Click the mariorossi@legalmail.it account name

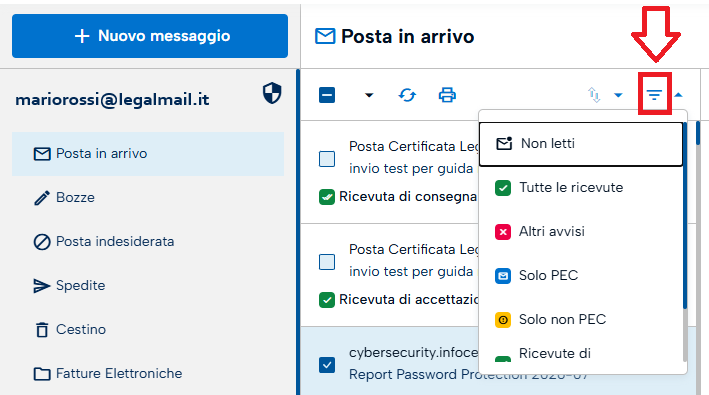112,100
